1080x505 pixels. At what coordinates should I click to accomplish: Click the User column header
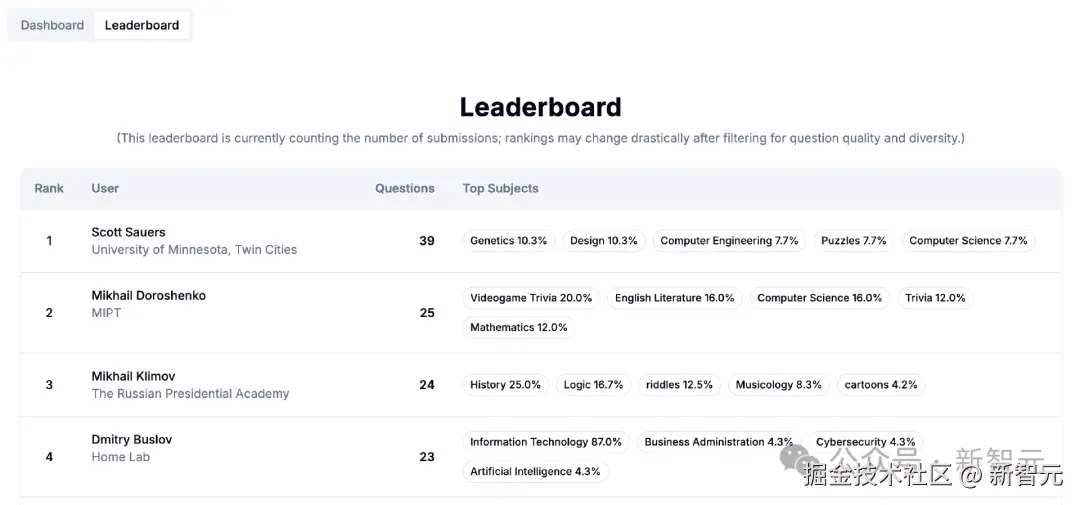pyautogui.click(x=105, y=188)
